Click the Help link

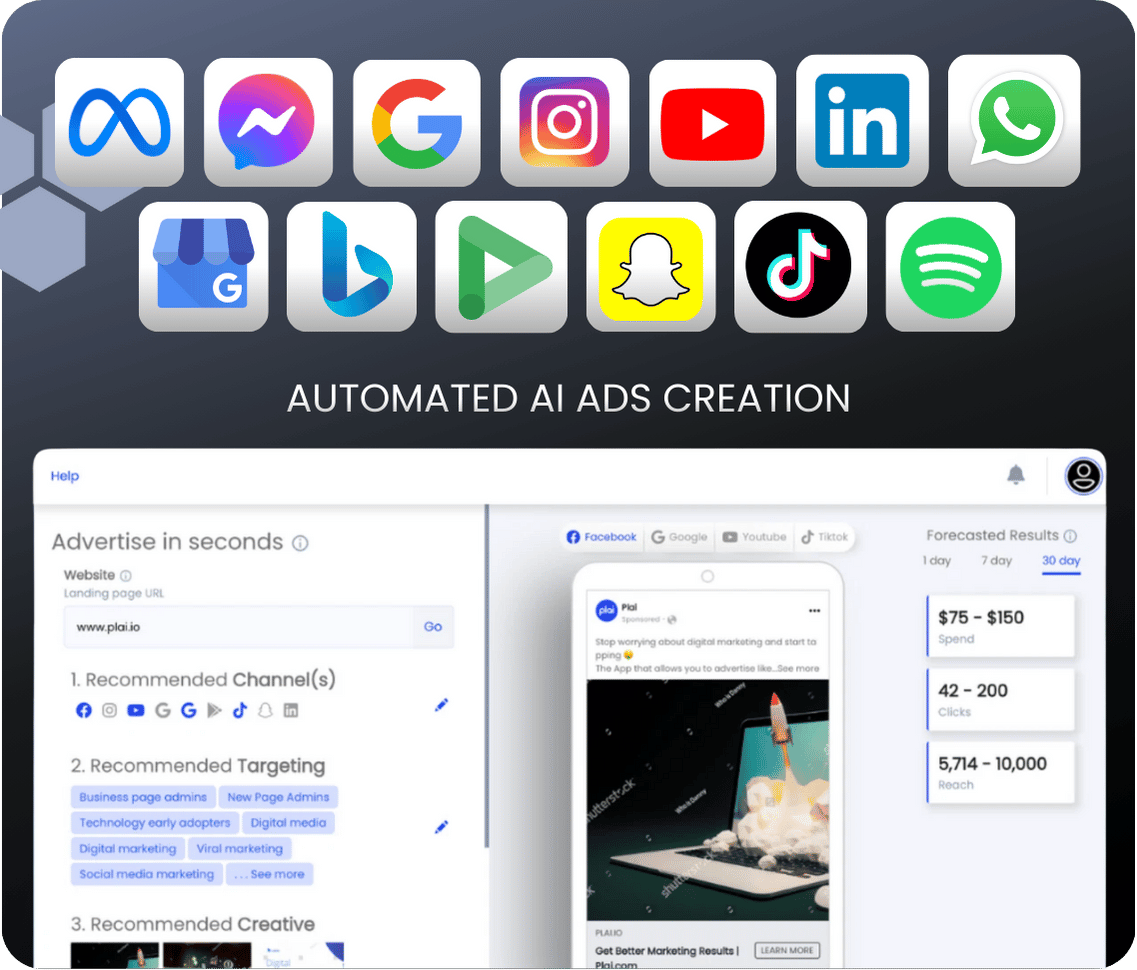tap(65, 476)
